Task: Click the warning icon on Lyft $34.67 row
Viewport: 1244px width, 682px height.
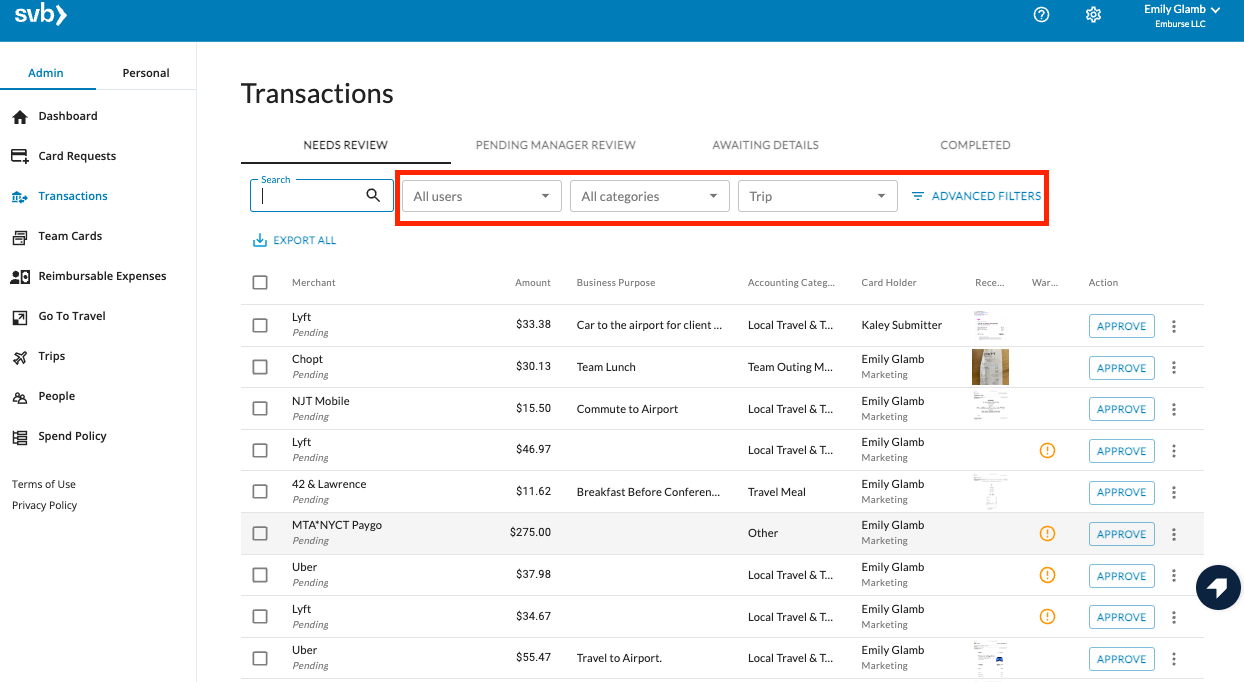Action: [1047, 616]
